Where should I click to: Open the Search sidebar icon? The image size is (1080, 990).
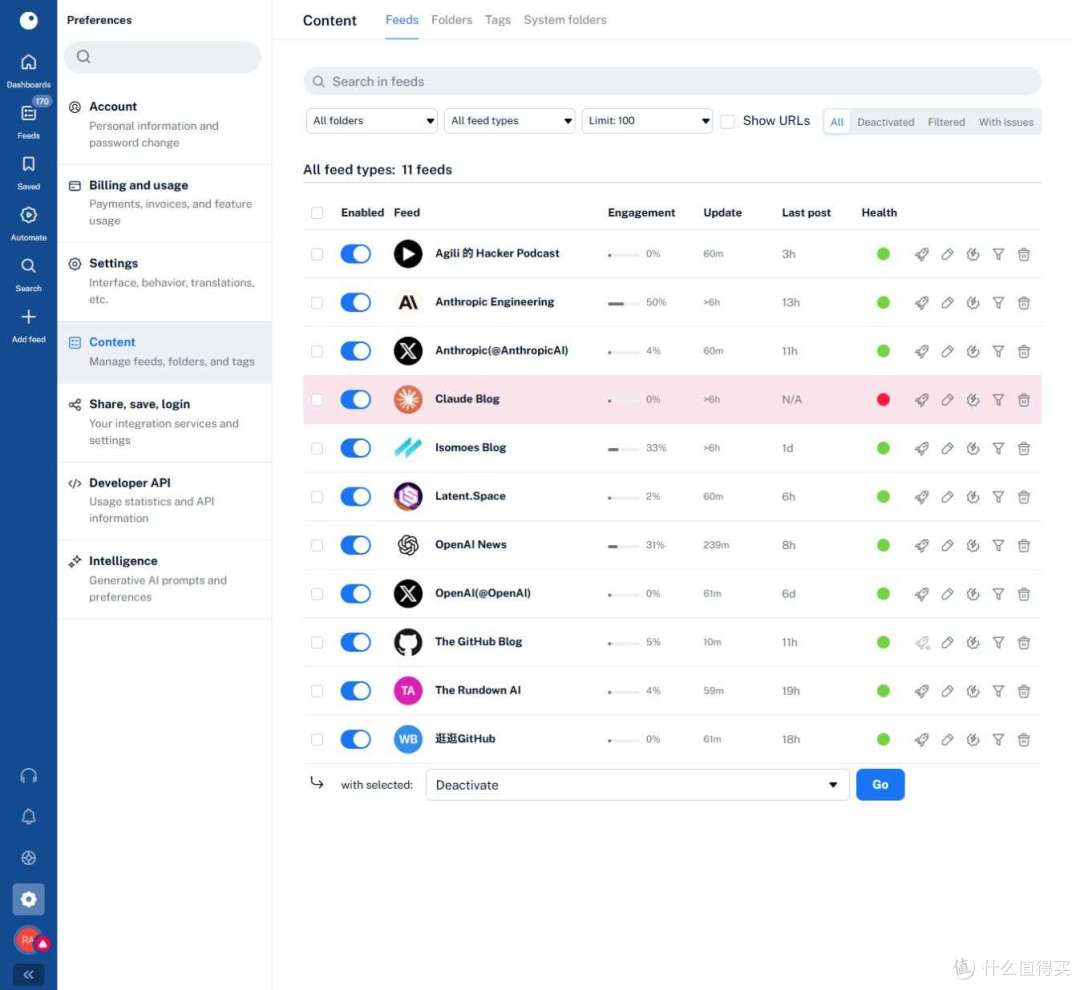(28, 274)
